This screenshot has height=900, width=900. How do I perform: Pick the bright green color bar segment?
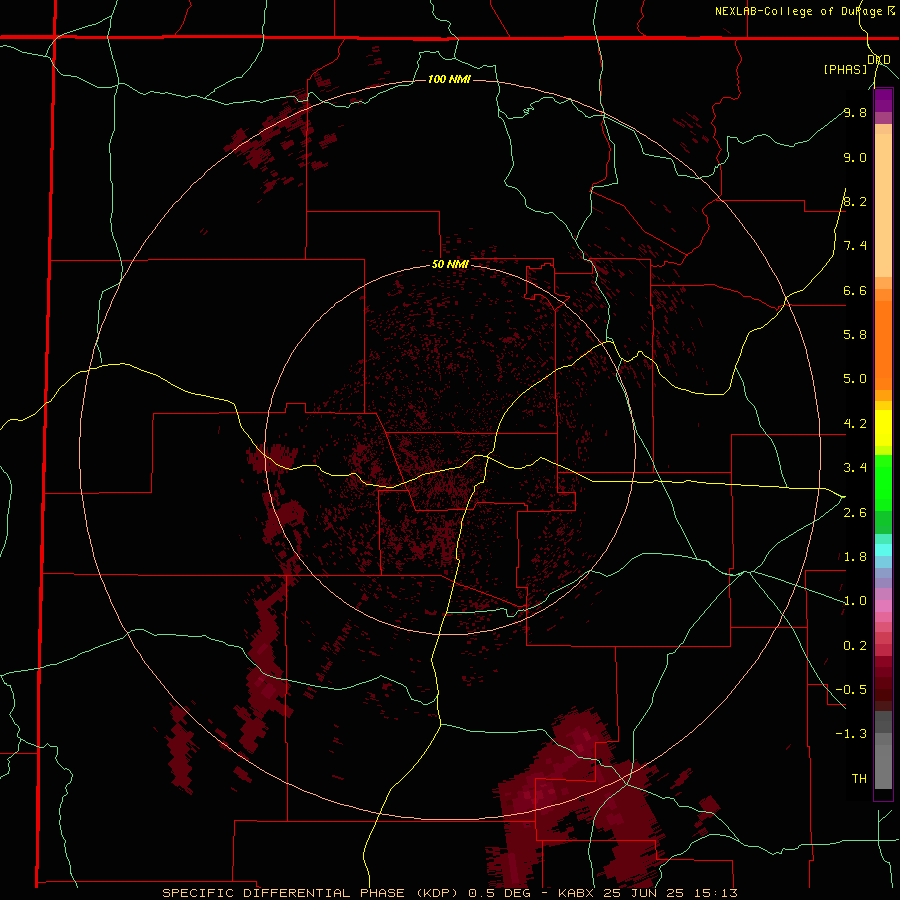(883, 482)
